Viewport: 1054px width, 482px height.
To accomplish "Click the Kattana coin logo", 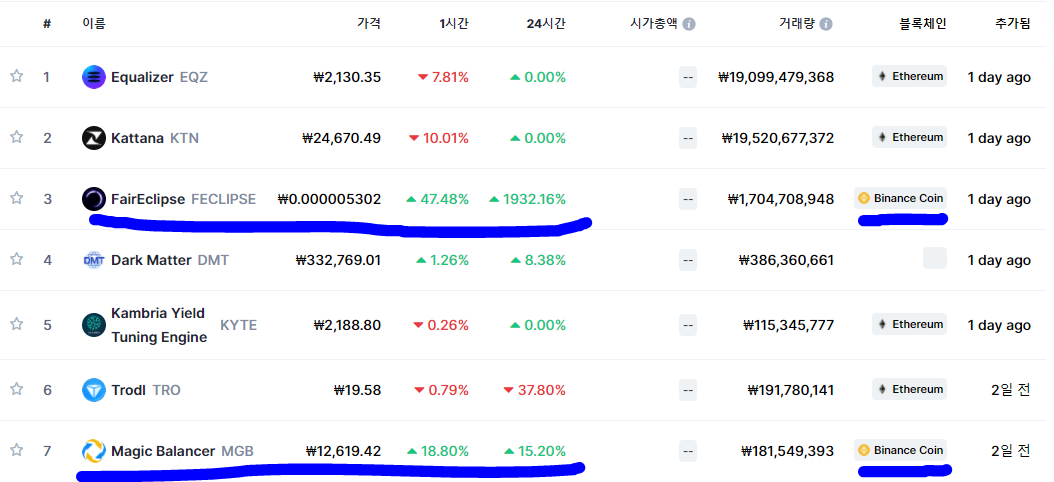I will [93, 138].
